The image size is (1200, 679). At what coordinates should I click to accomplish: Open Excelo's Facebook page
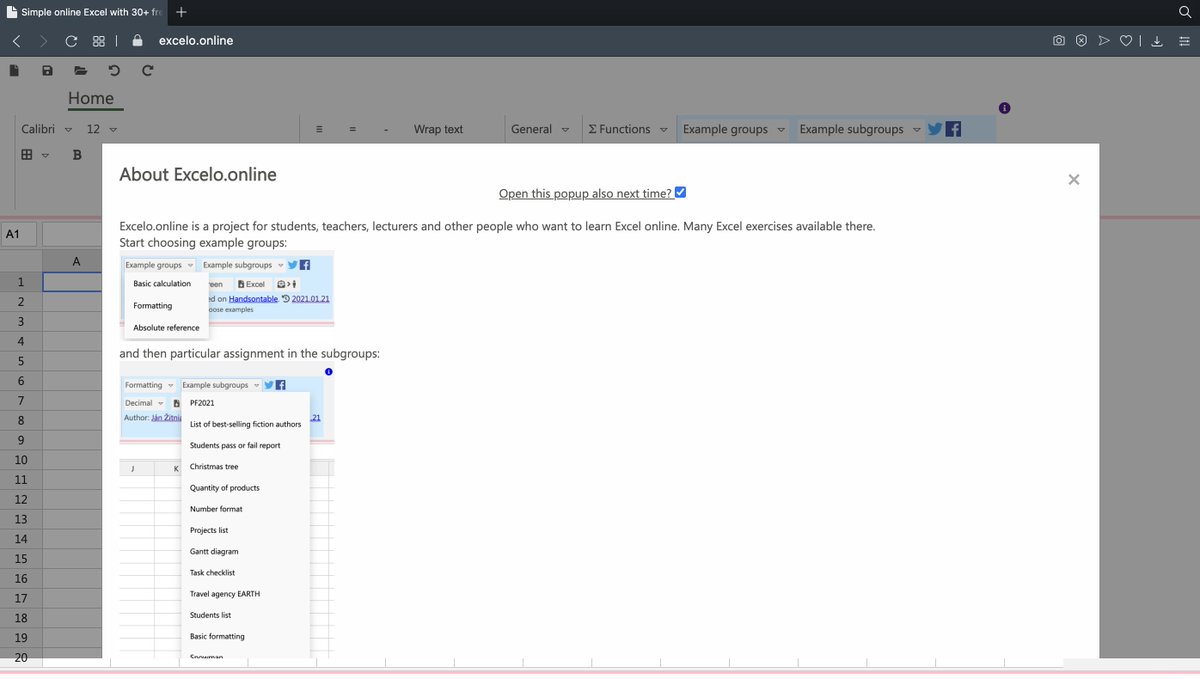tap(951, 128)
